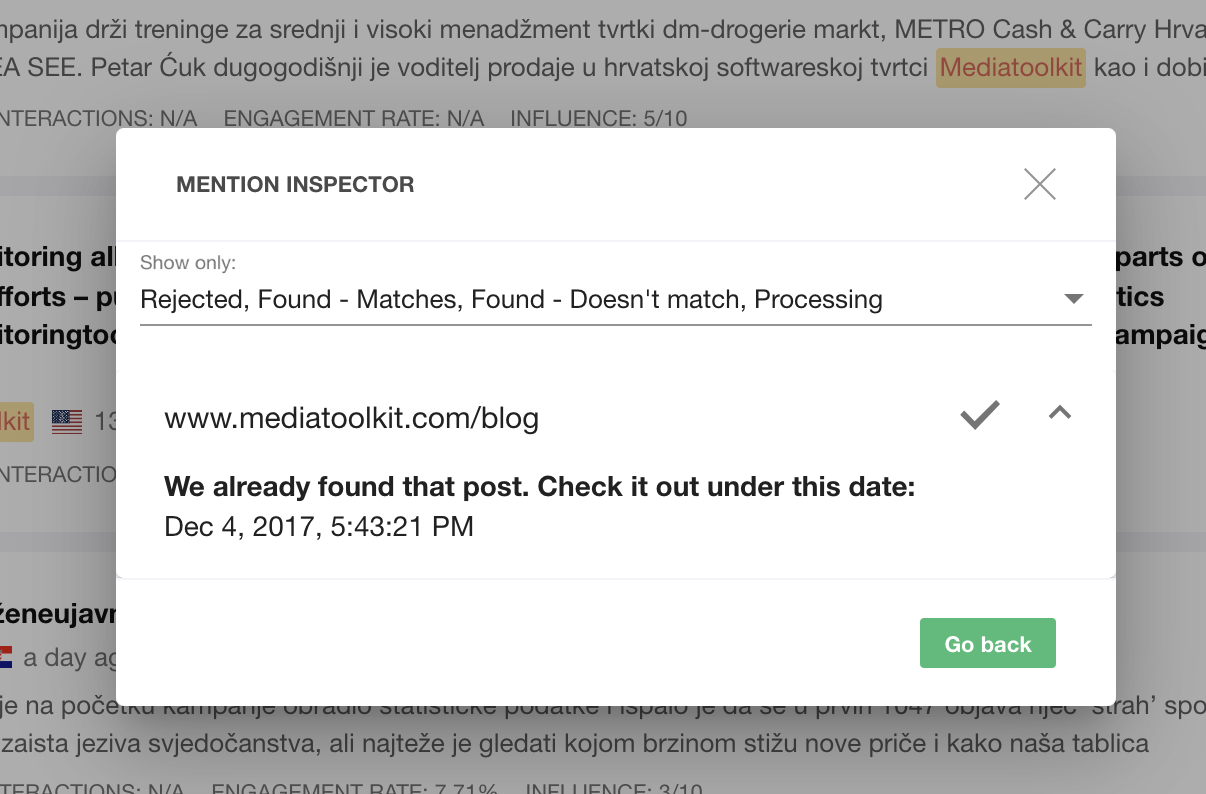Viewport: 1206px width, 794px height.
Task: Click the MENTION INSPECTOR title
Action: coord(295,185)
